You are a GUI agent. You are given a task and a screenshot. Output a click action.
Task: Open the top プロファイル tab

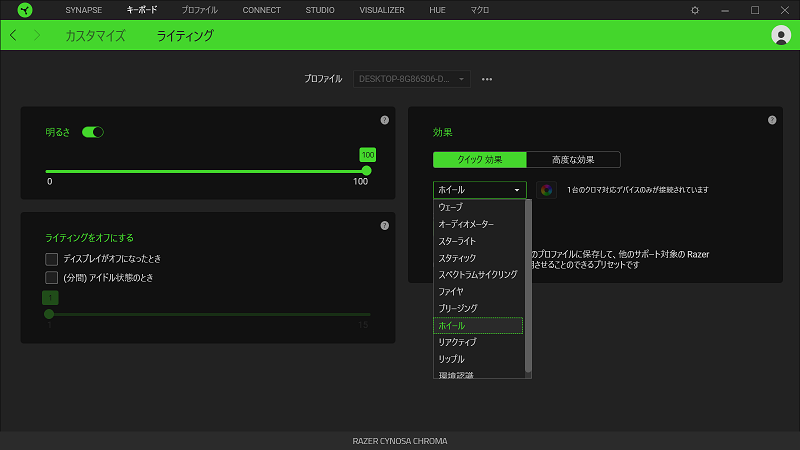click(x=199, y=10)
